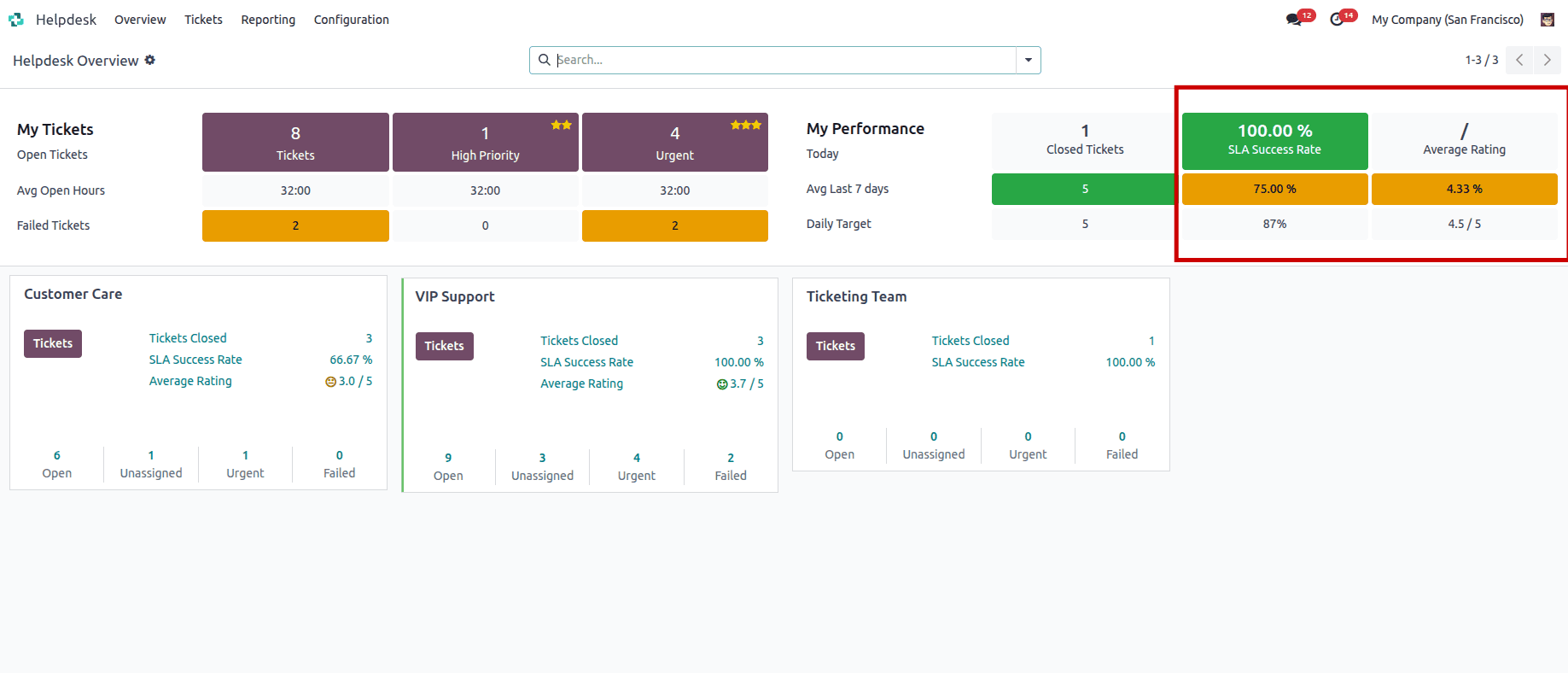Viewport: 1568px width, 673px height.
Task: Open the 1 Closed Tickets tile
Action: tap(1085, 141)
